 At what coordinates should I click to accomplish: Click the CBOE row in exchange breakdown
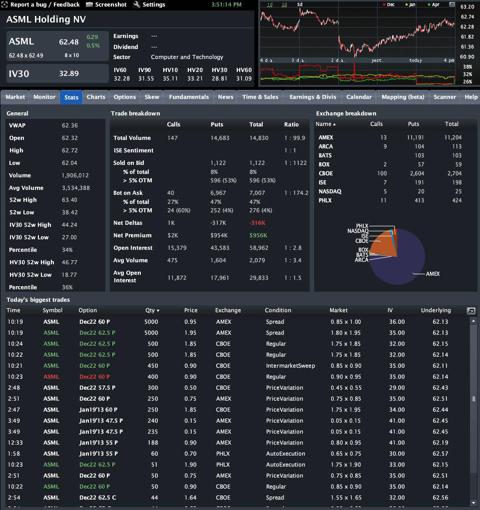click(395, 173)
